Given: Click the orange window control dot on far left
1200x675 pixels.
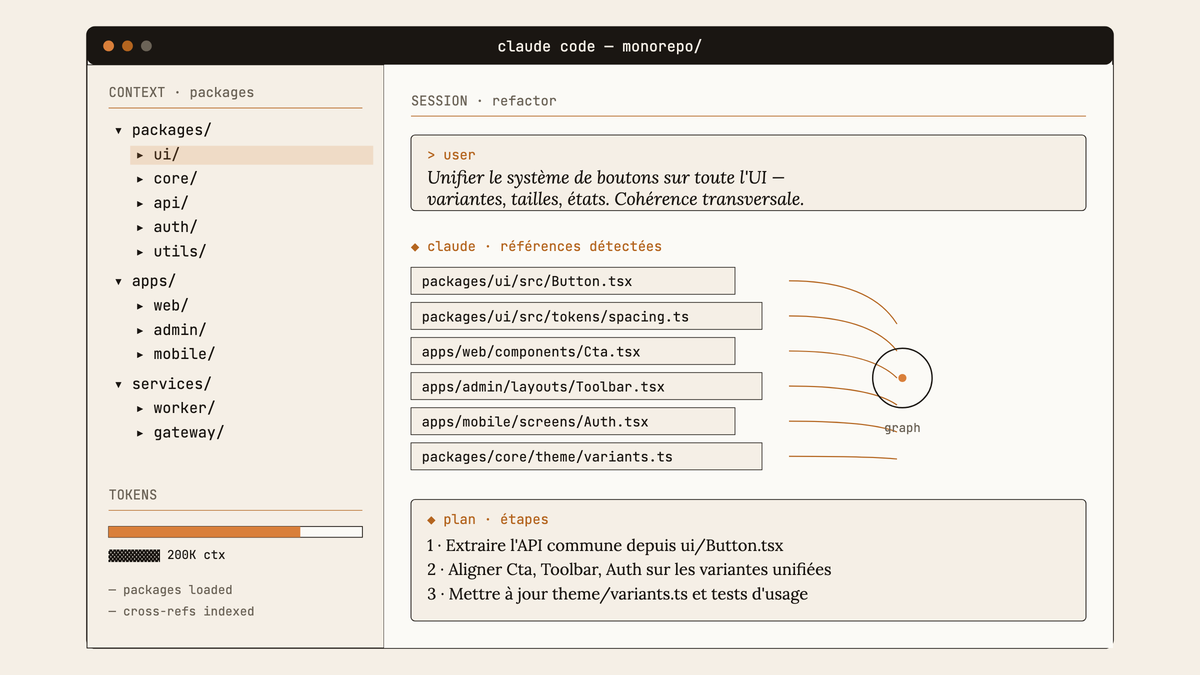Looking at the screenshot, I should coord(108,46).
